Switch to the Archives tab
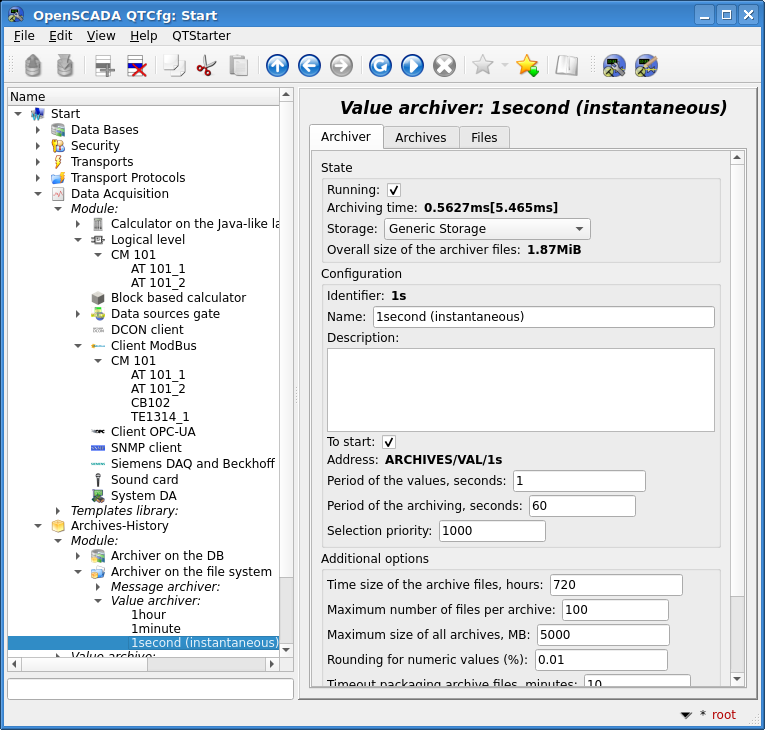The width and height of the screenshot is (765, 730). coord(420,138)
